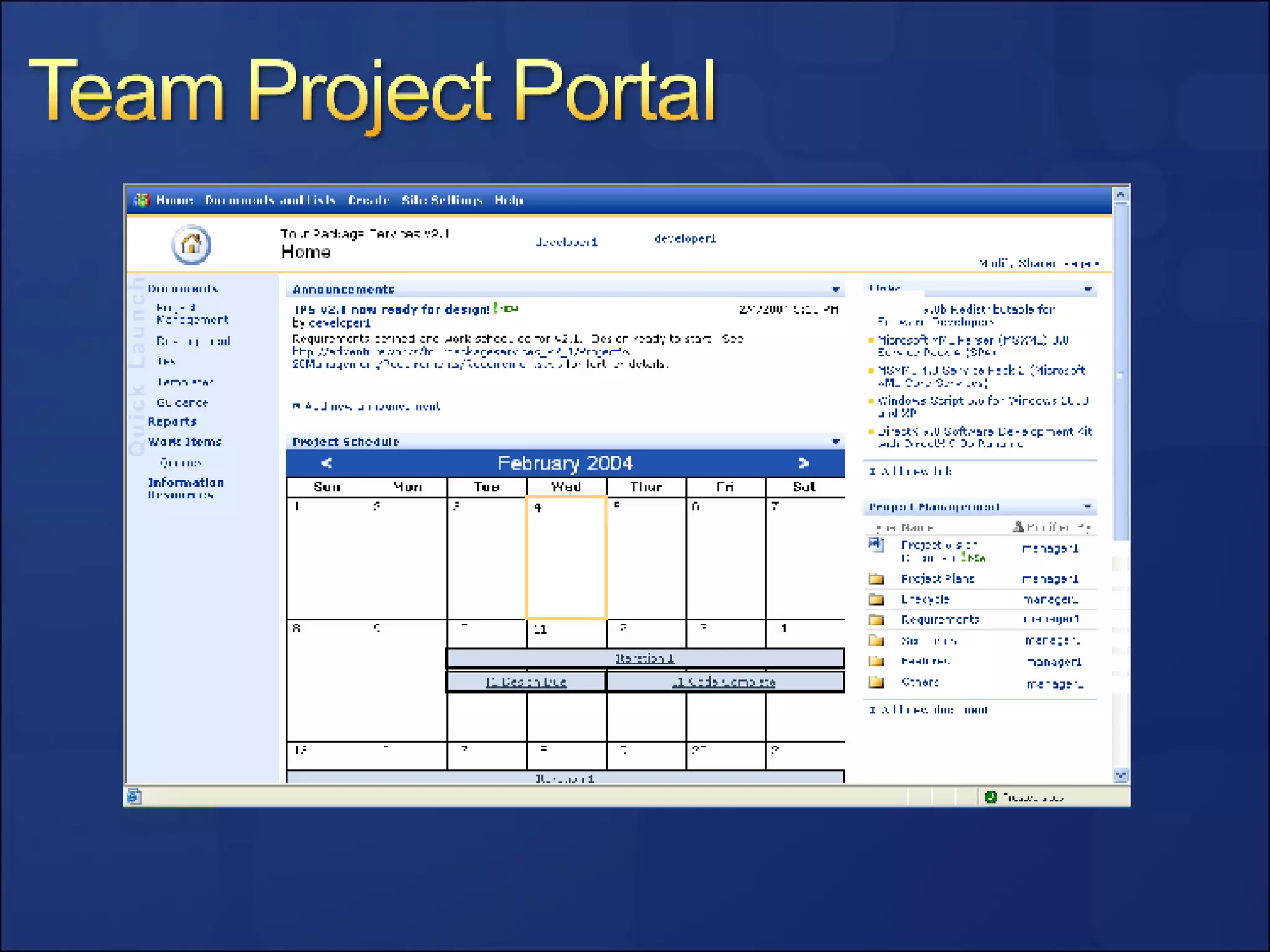Click the site logo icon beside Home menu
This screenshot has width=1270, height=952.
[142, 200]
